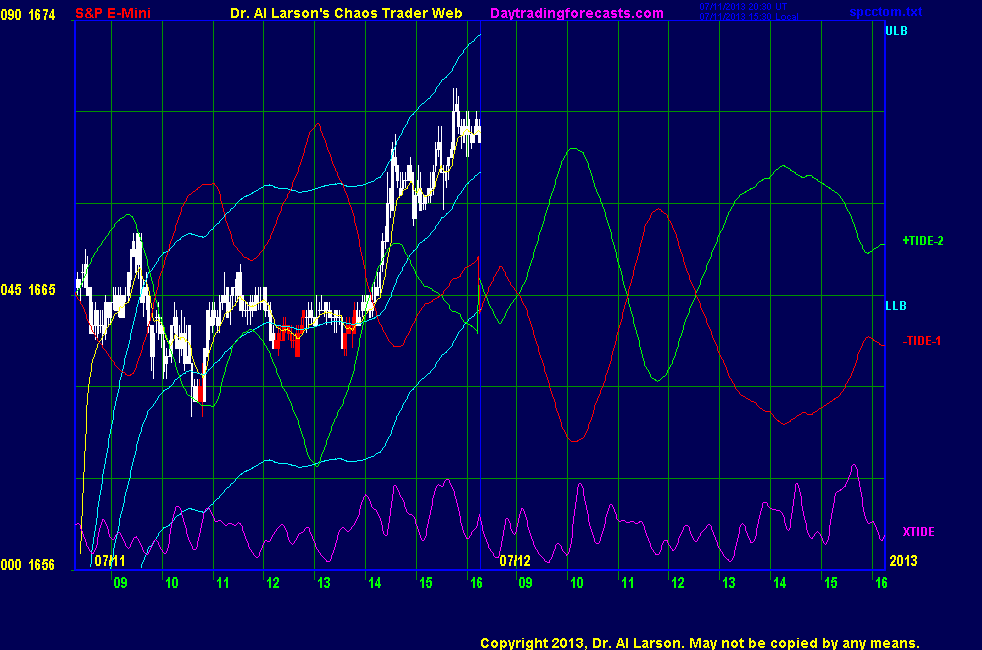Viewport: 982px width, 650px height.
Task: Select the XTIDE legend label
Action: (x=918, y=531)
